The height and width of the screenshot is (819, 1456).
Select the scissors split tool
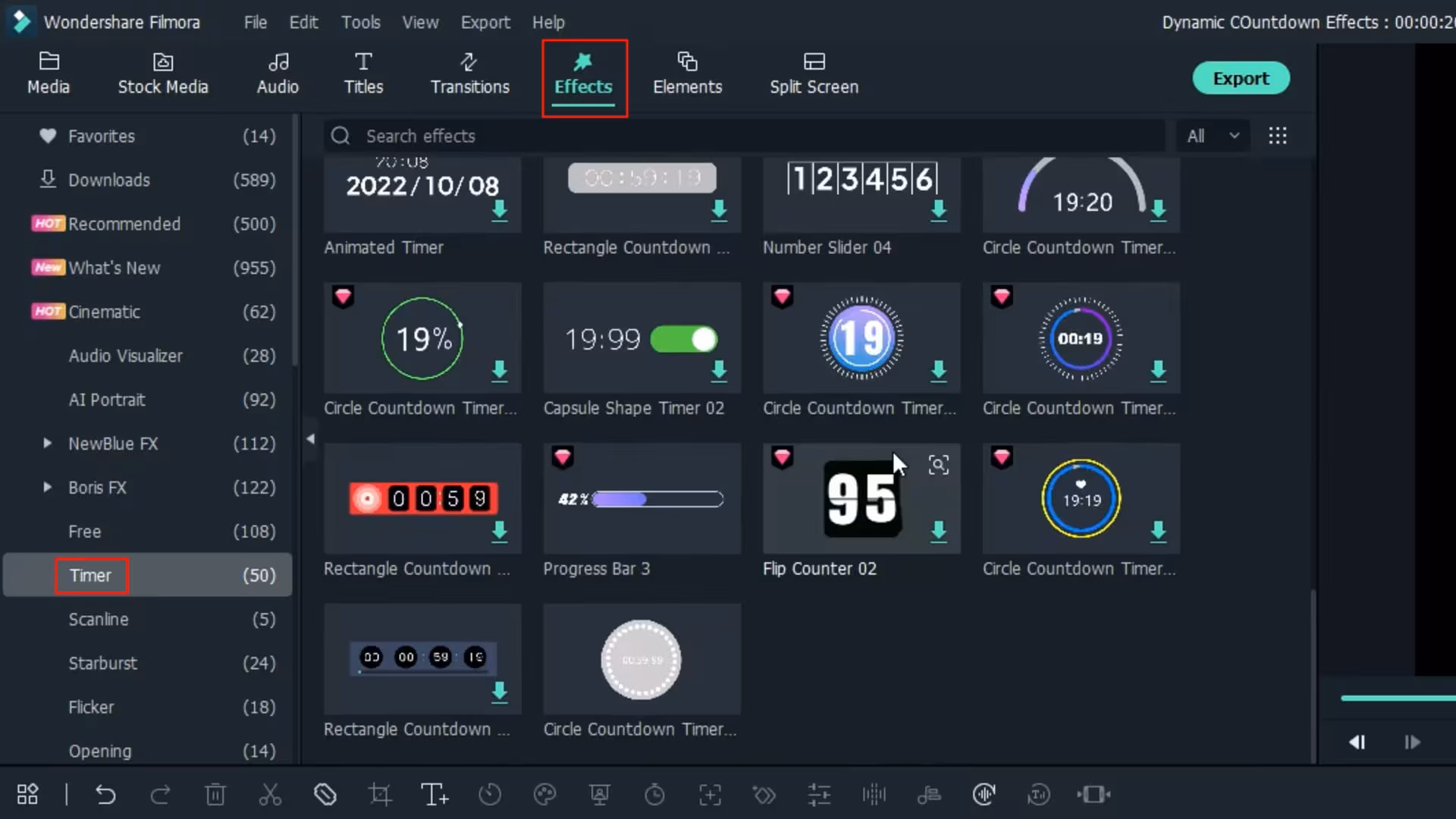270,795
